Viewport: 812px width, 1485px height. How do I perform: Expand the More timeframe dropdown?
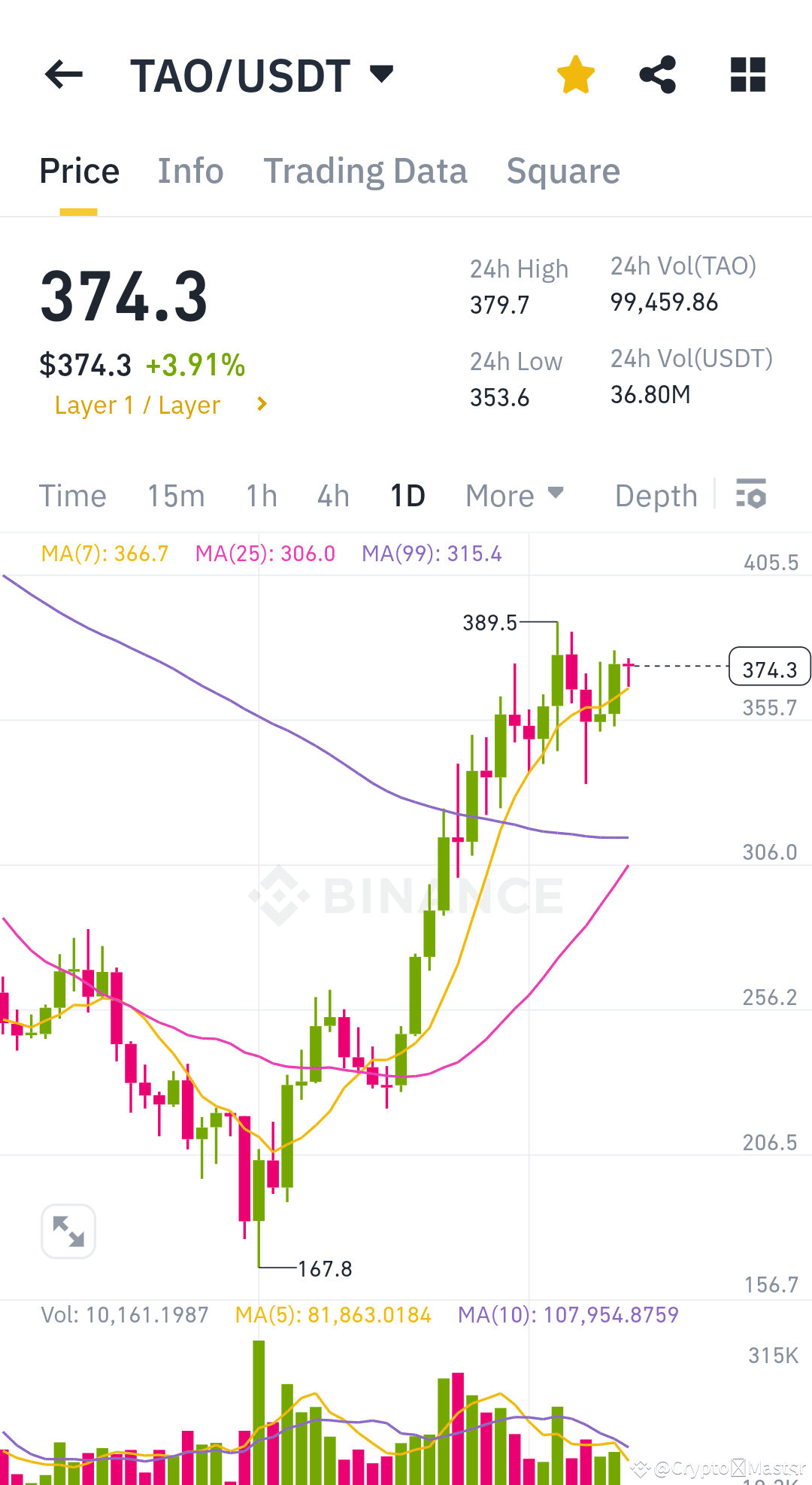click(514, 495)
